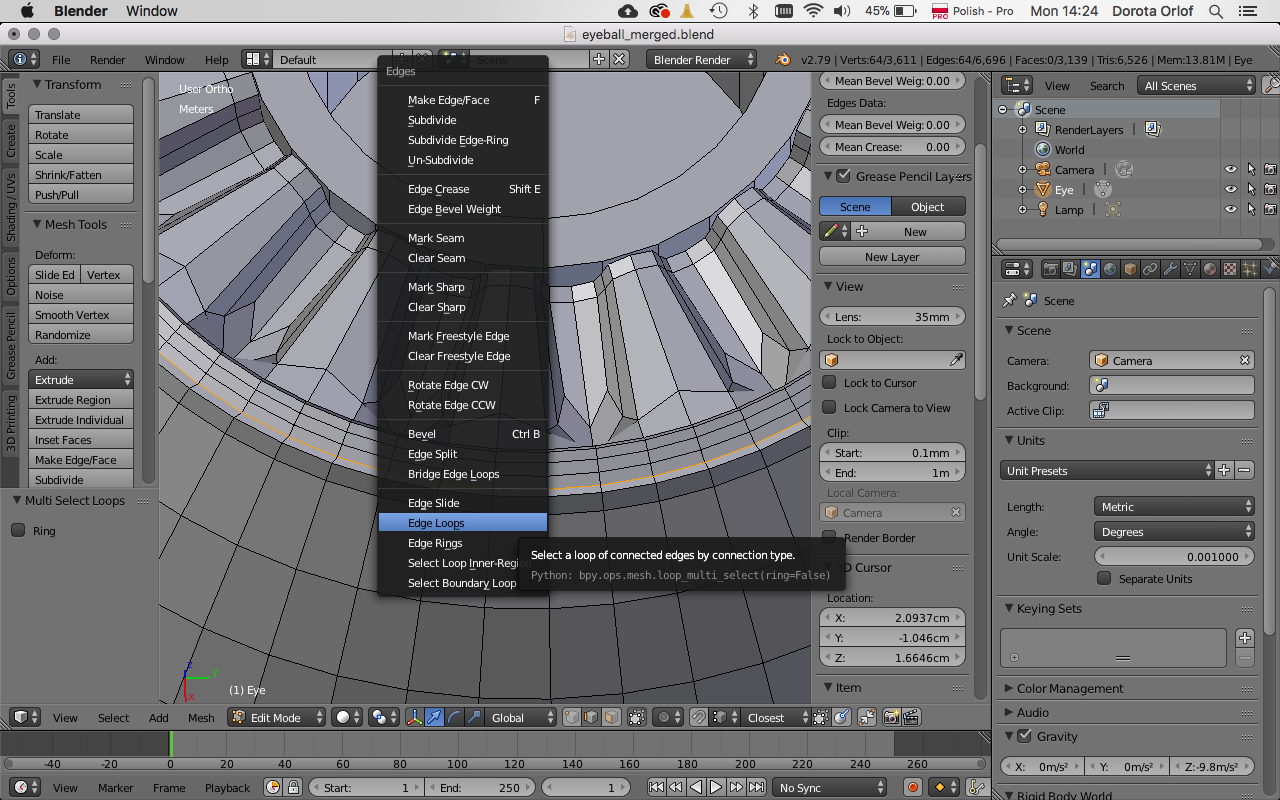Pin the Scene properties context
1280x800 pixels.
click(1010, 300)
